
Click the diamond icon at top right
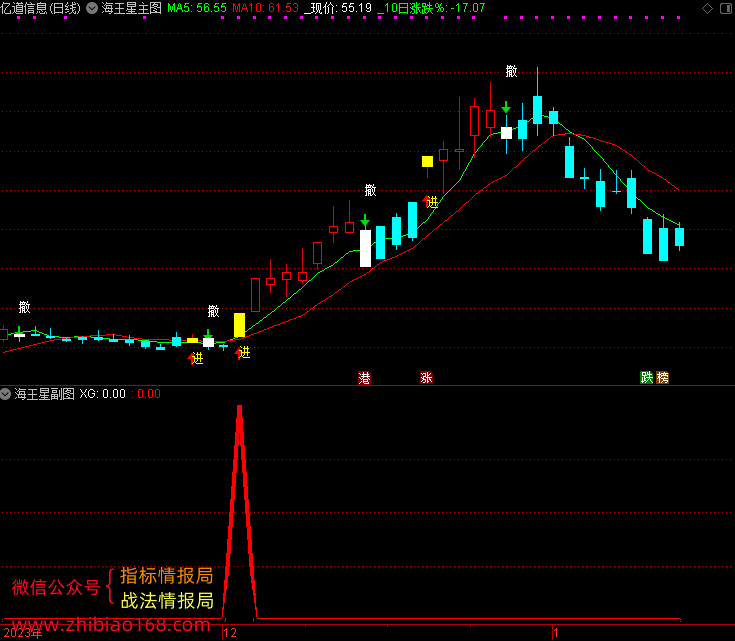(x=707, y=8)
